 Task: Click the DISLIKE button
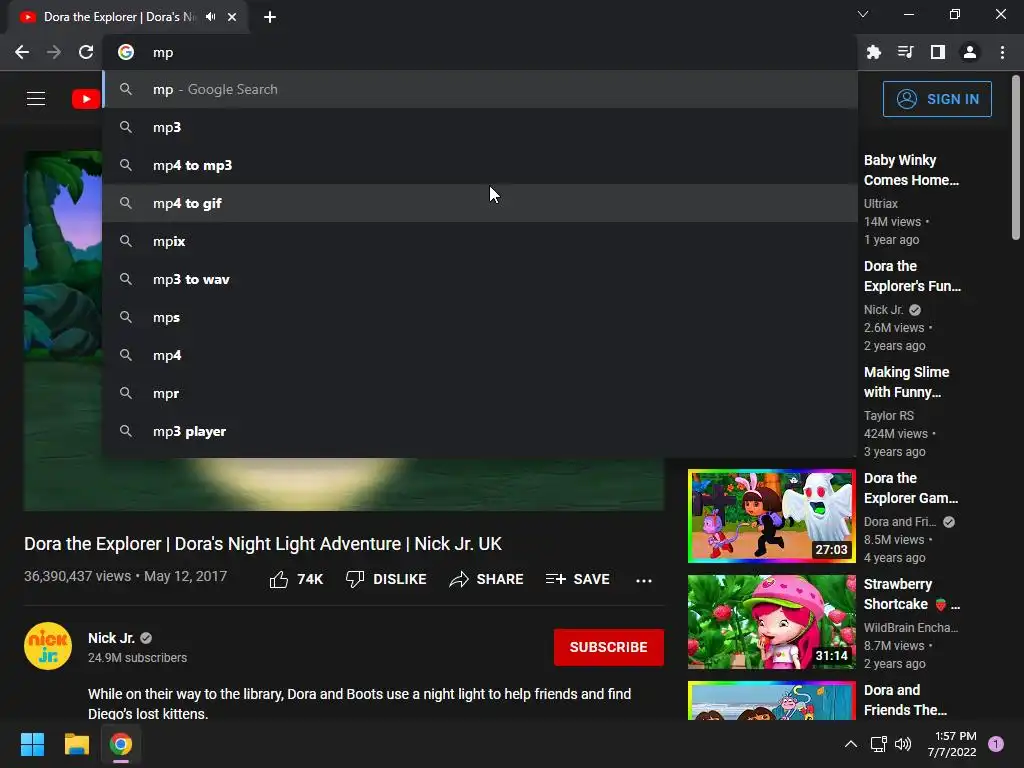(386, 579)
